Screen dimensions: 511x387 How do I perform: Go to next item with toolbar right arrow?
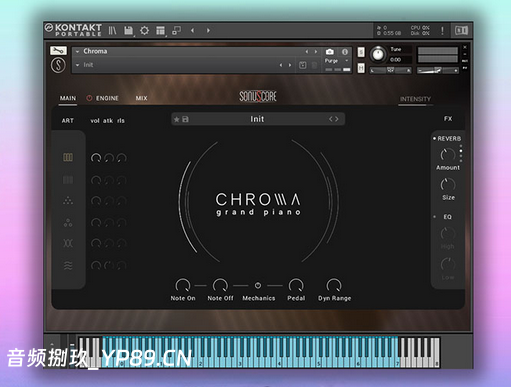(x=208, y=31)
